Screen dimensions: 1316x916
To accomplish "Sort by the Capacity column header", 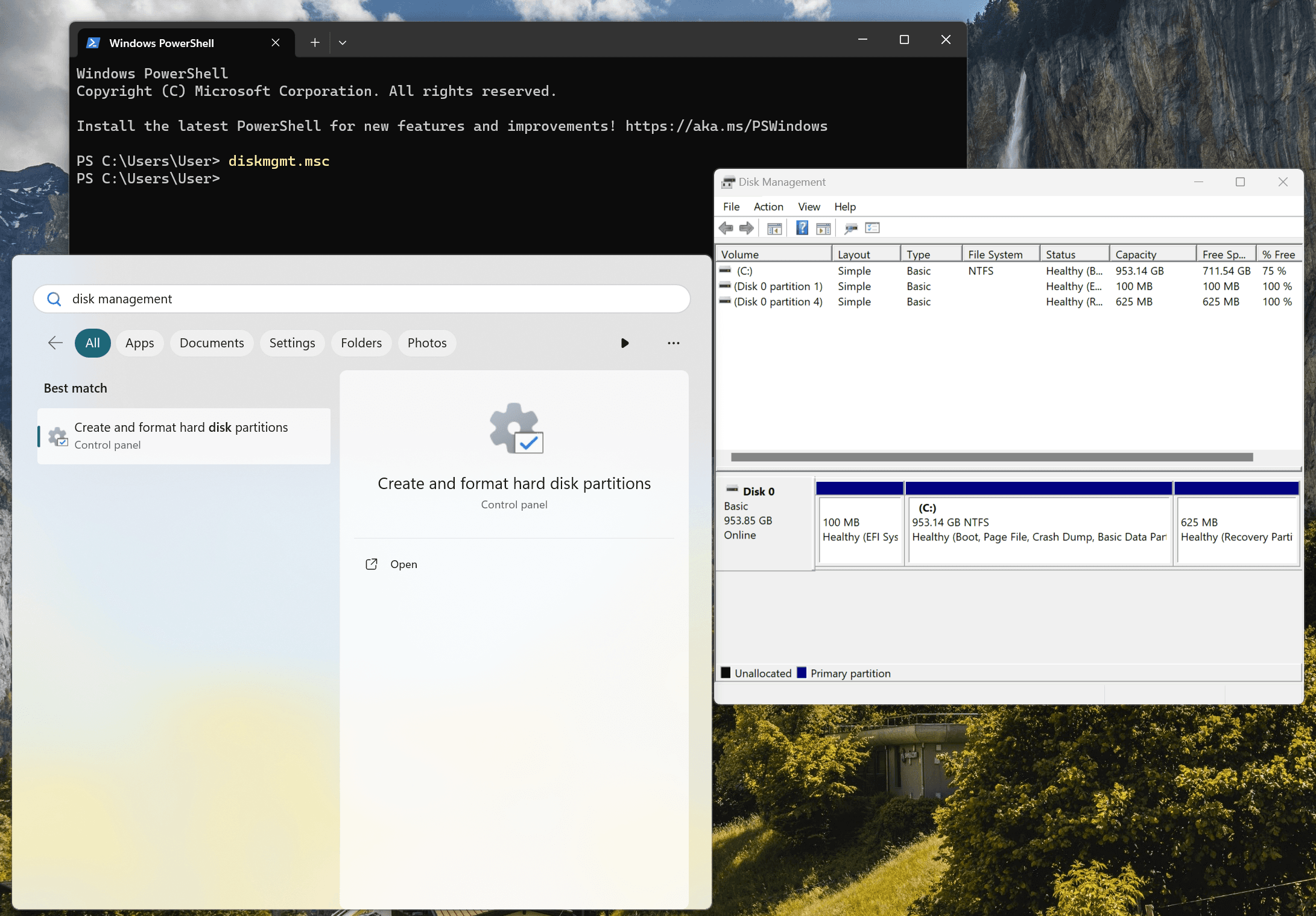I will pos(1153,254).
